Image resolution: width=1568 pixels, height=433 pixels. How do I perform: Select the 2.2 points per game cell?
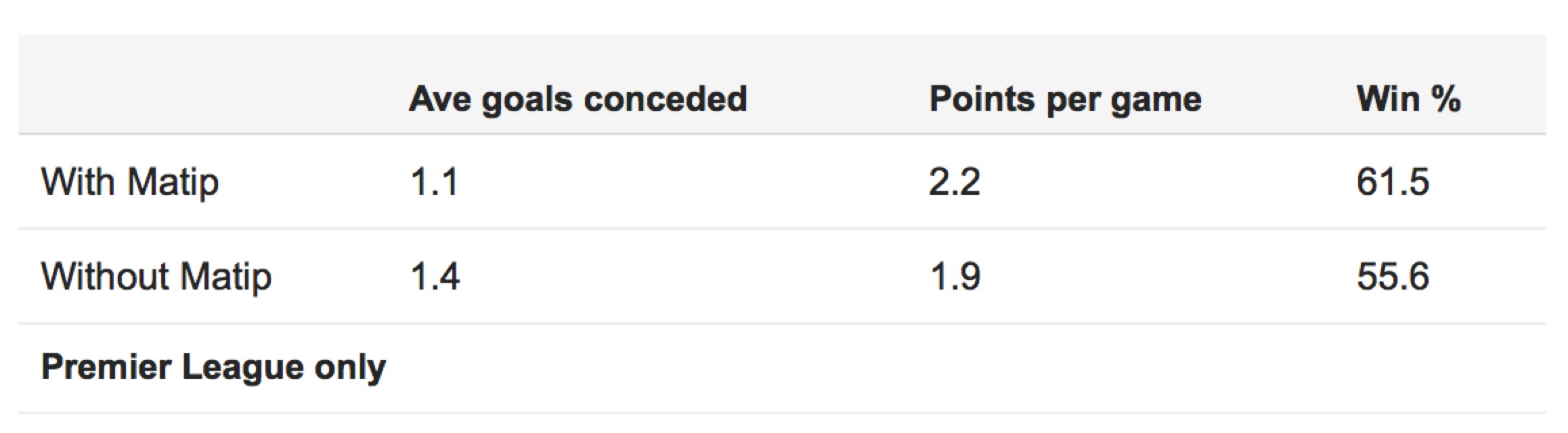[x=954, y=182]
